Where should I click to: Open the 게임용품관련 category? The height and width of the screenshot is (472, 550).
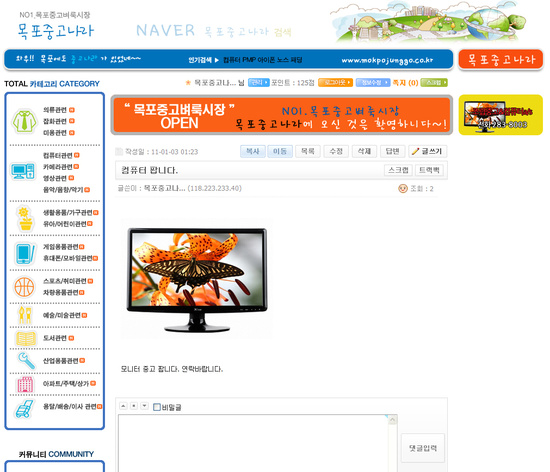click(x=61, y=247)
